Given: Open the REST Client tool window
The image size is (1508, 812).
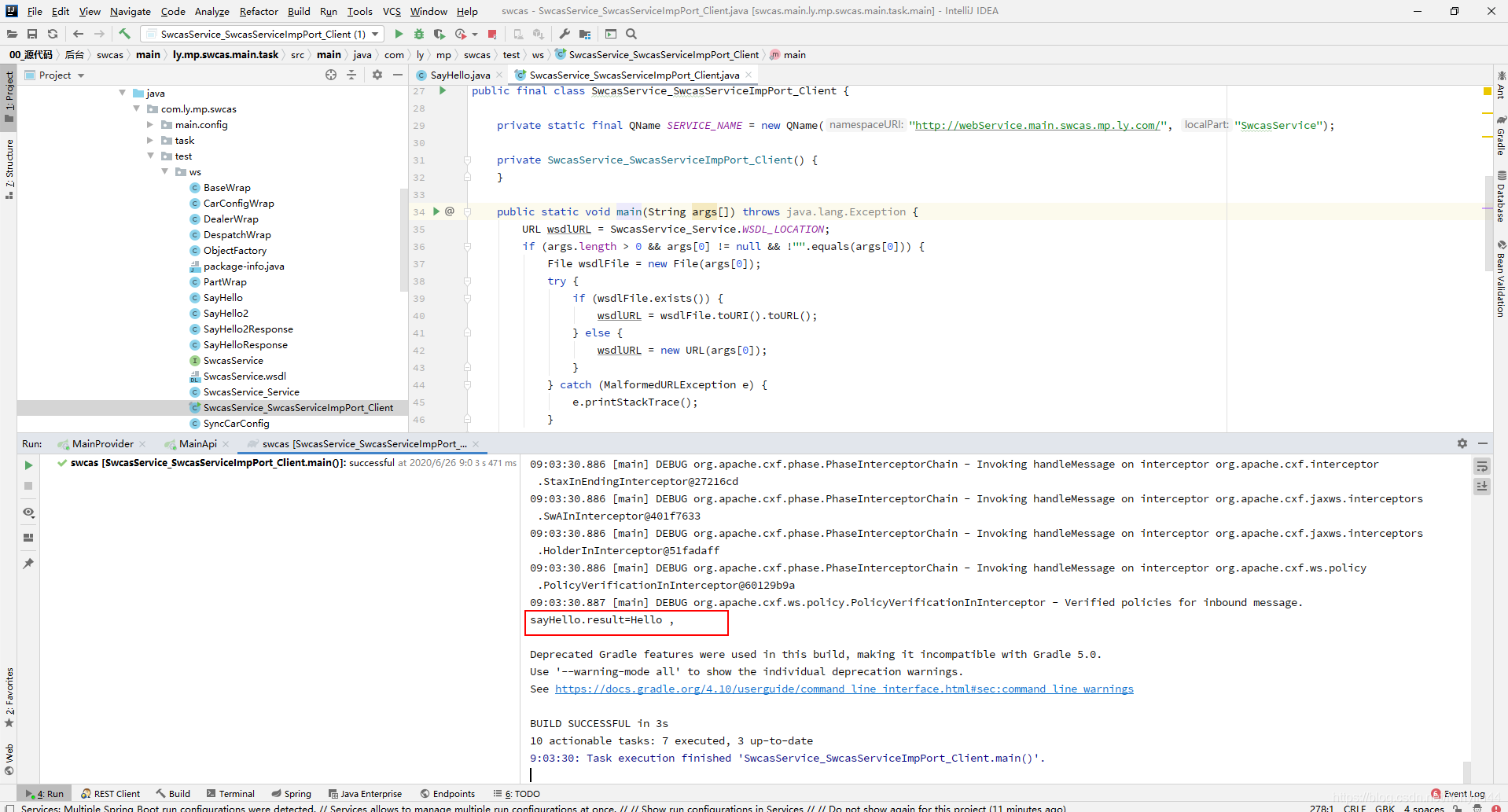Looking at the screenshot, I should pos(110,794).
